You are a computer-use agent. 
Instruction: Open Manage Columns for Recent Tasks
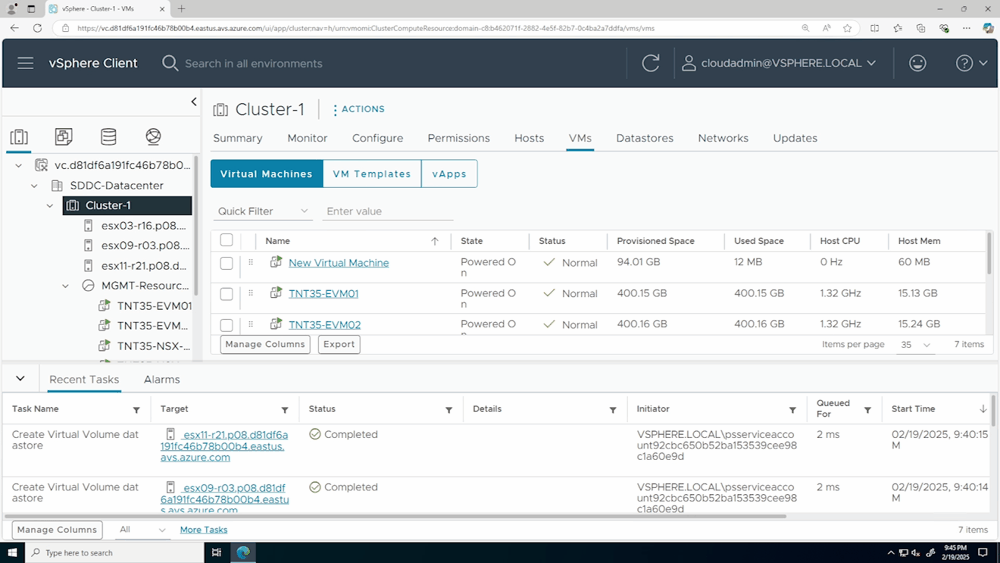pyautogui.click(x=57, y=530)
